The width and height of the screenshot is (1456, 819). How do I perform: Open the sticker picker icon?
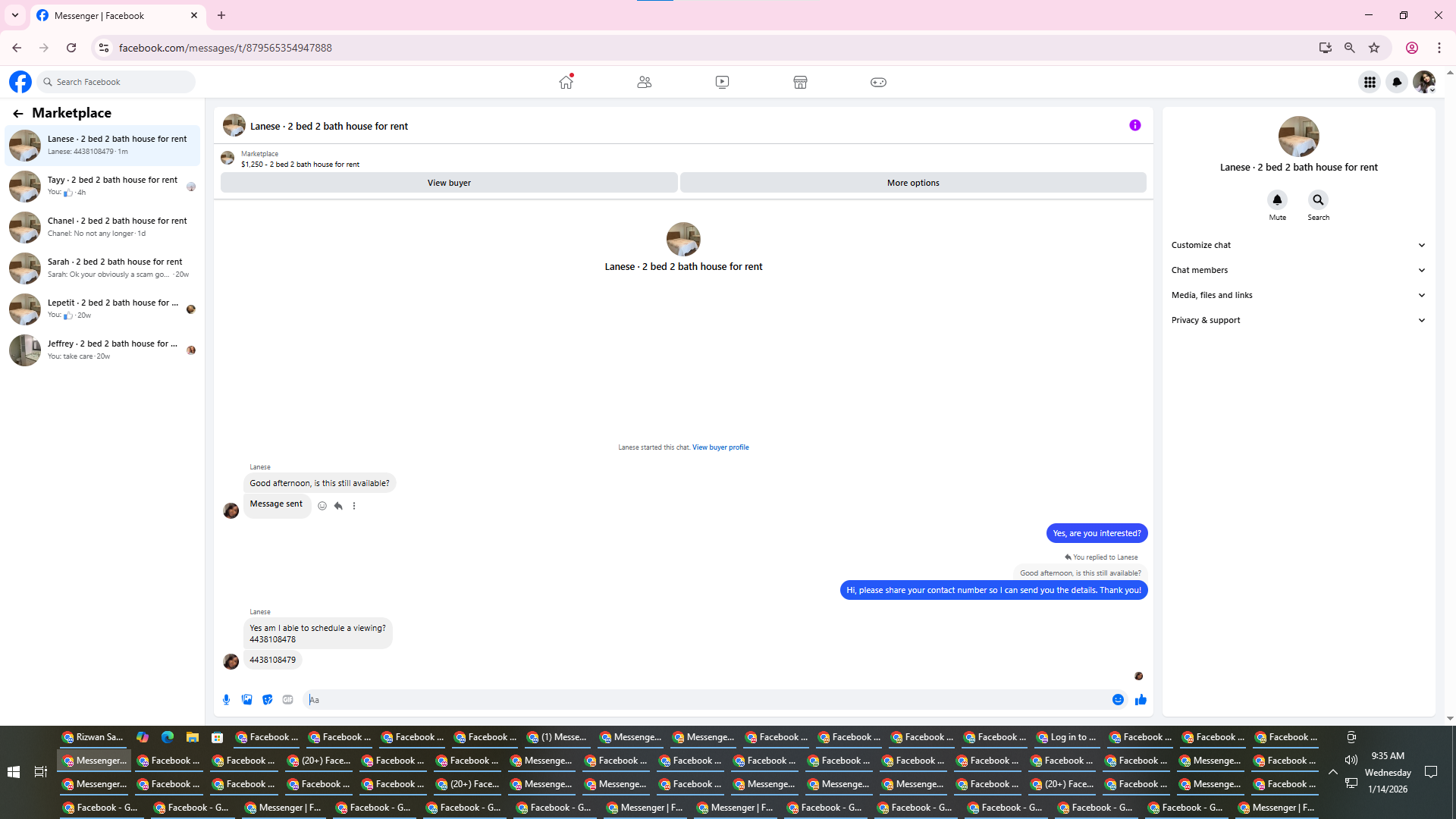[x=267, y=700]
